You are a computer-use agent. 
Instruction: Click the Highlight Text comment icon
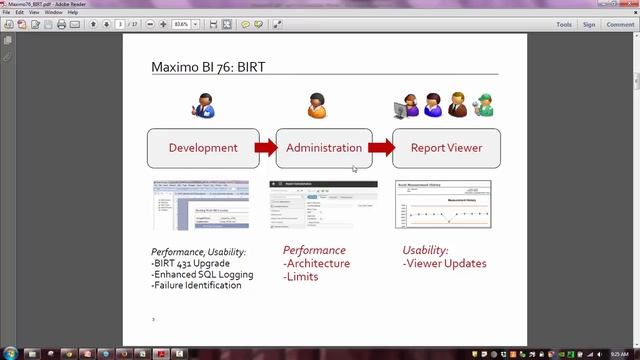[x=258, y=24]
